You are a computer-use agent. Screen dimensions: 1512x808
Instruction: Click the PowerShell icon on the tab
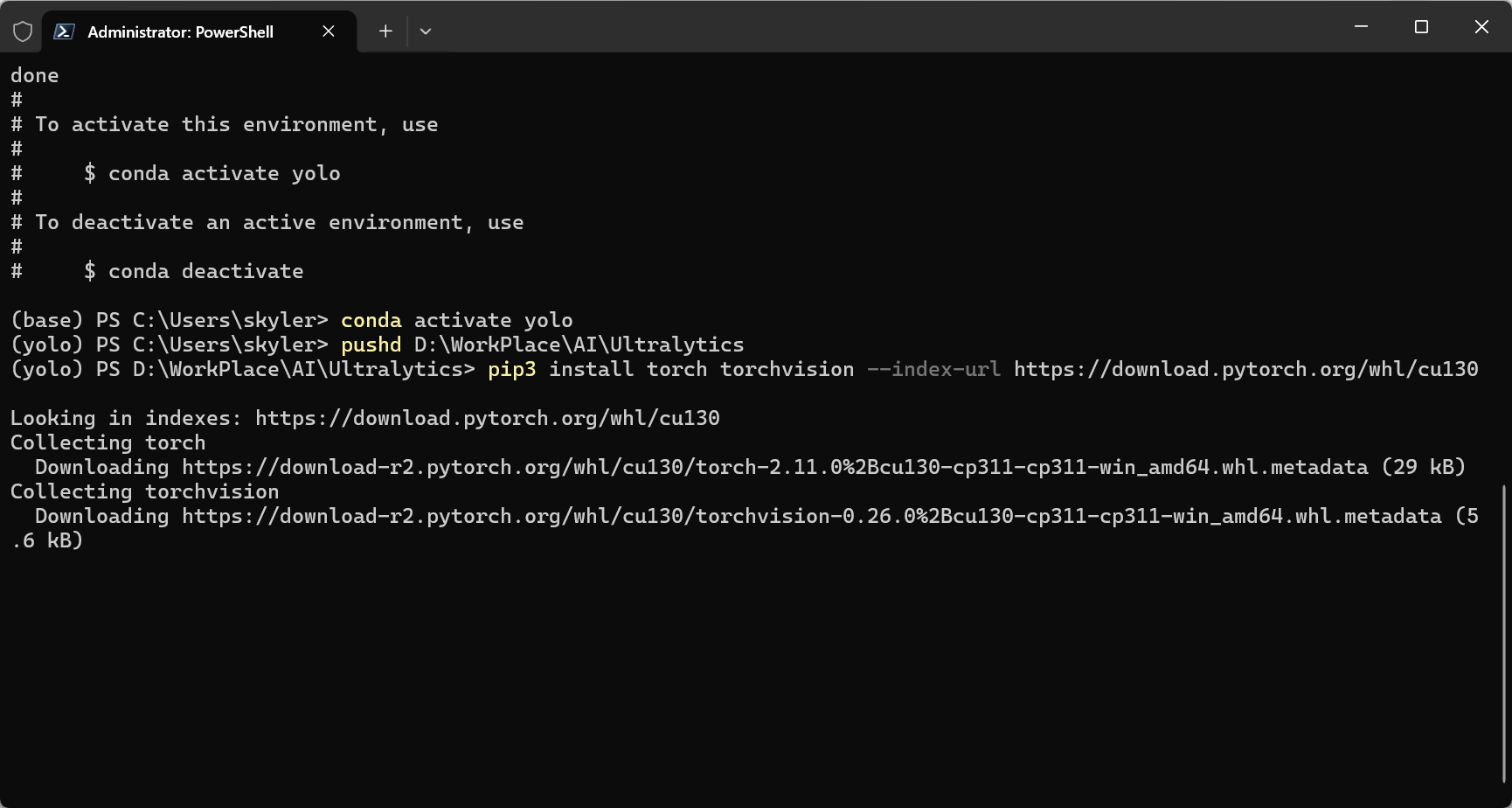[x=64, y=31]
